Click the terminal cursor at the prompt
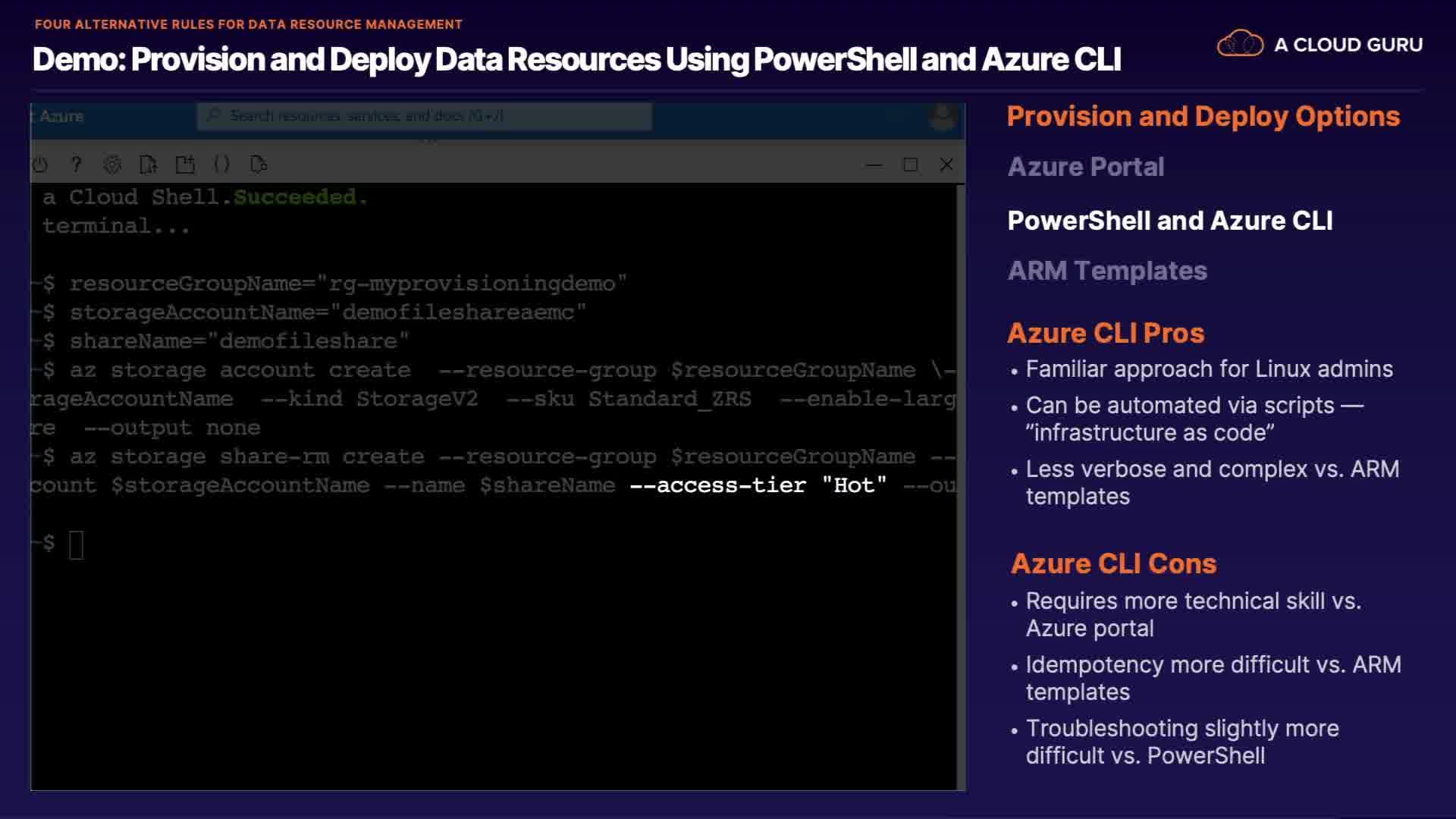This screenshot has width=1456, height=819. pos(76,544)
